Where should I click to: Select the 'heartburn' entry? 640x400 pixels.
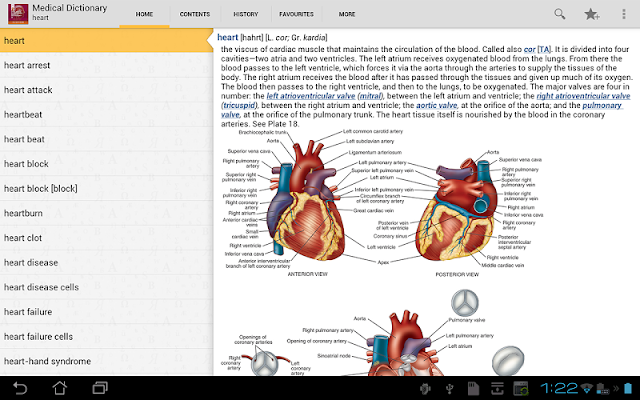[x=107, y=213]
